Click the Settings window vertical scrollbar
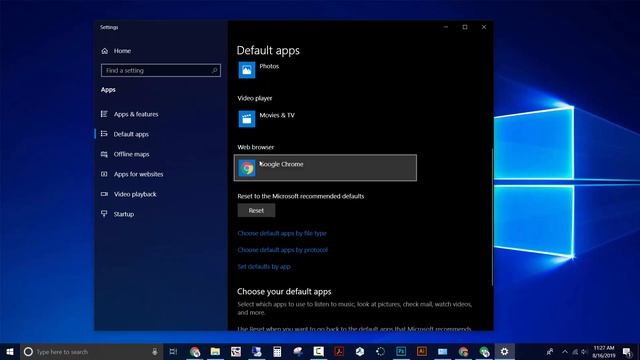Screen dimensions: 640x360 pyautogui.click(x=492, y=216)
